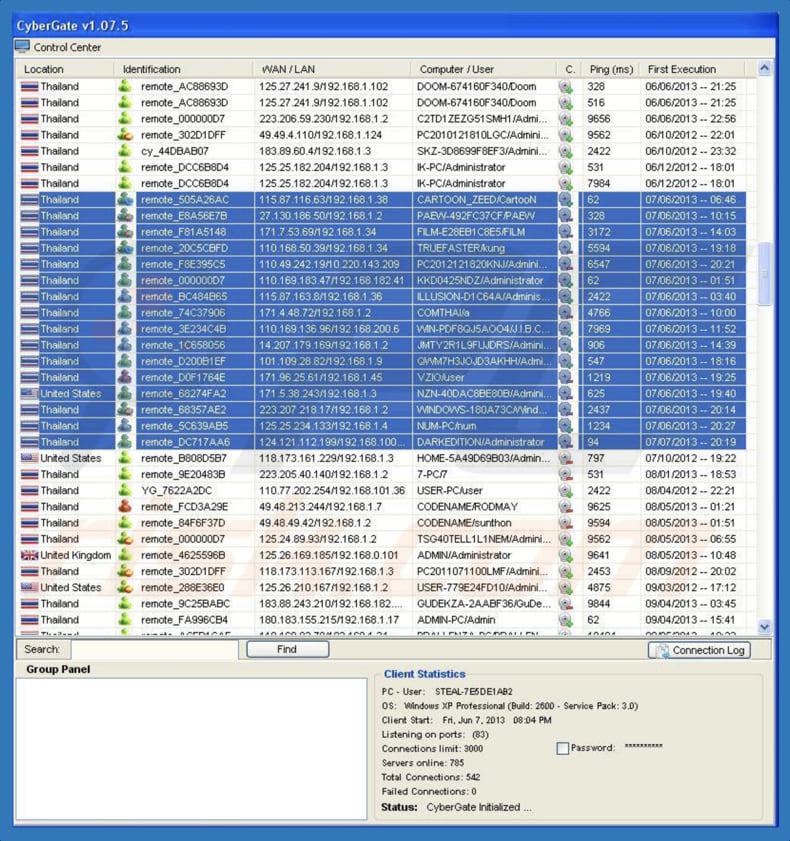Click the connection icon in 7-PC/7 row
The image size is (790, 841).
pos(566,474)
